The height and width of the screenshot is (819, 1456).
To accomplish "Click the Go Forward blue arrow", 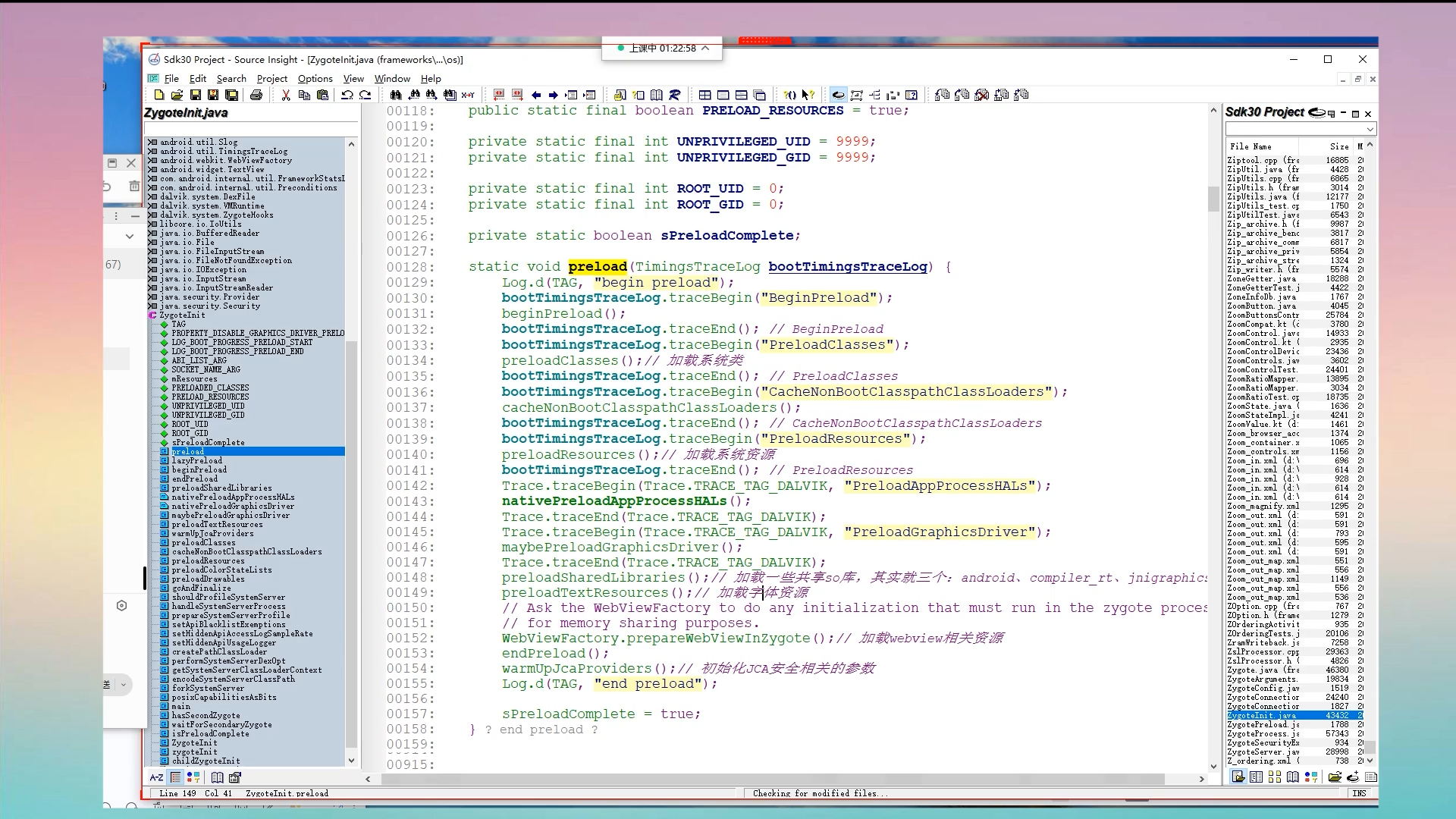I will click(553, 95).
